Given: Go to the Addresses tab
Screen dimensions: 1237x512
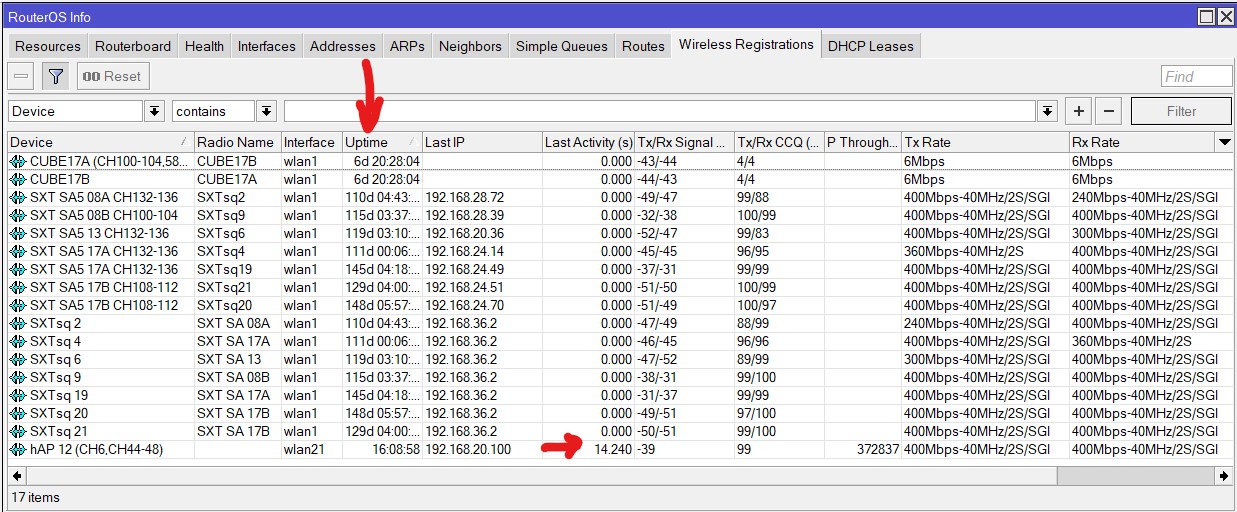Looking at the screenshot, I should [343, 46].
